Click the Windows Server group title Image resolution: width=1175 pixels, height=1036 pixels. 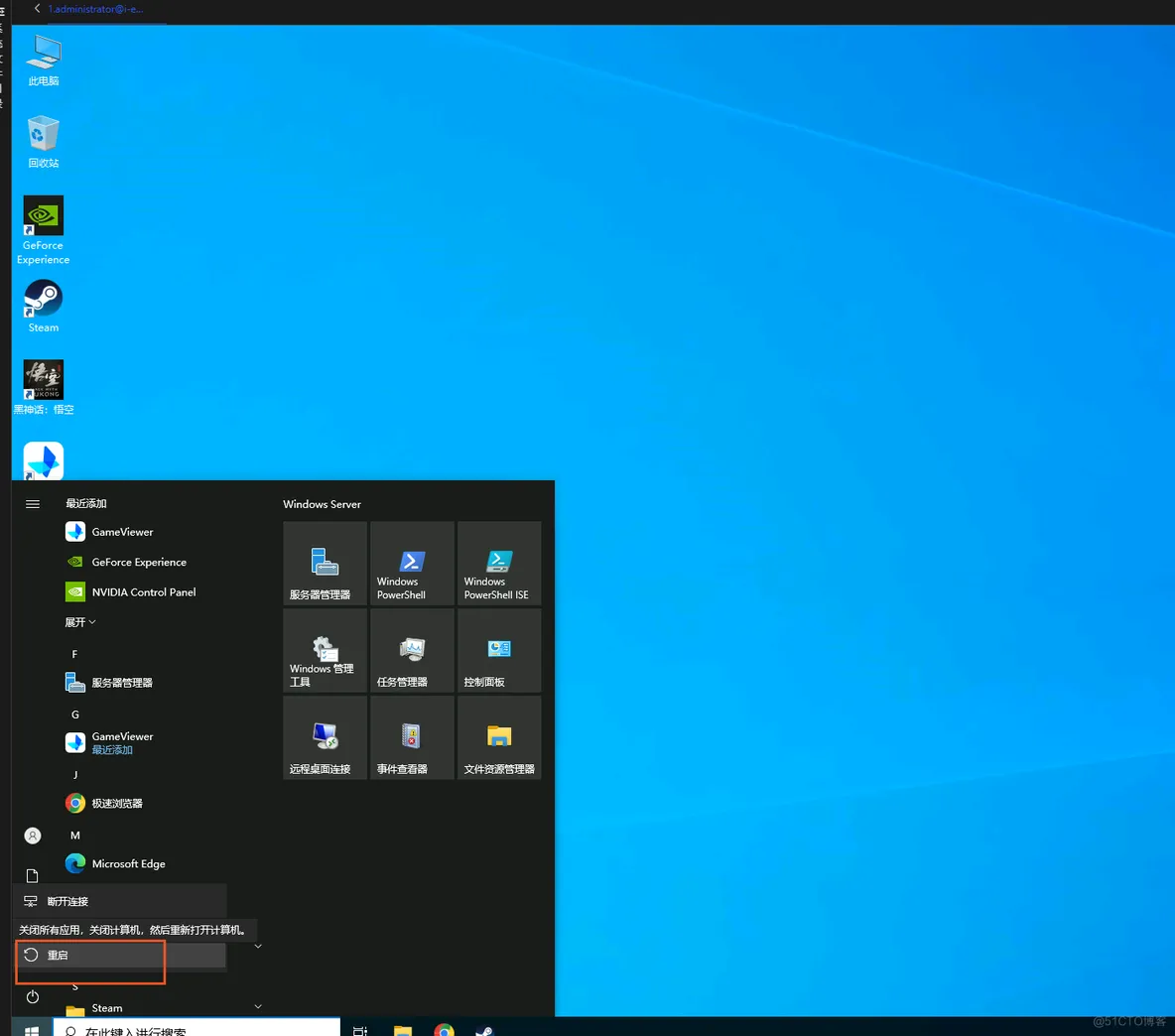(323, 504)
